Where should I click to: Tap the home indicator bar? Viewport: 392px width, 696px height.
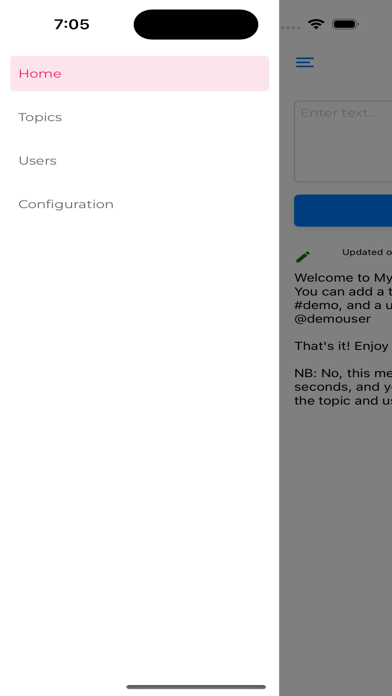[x=196, y=687]
